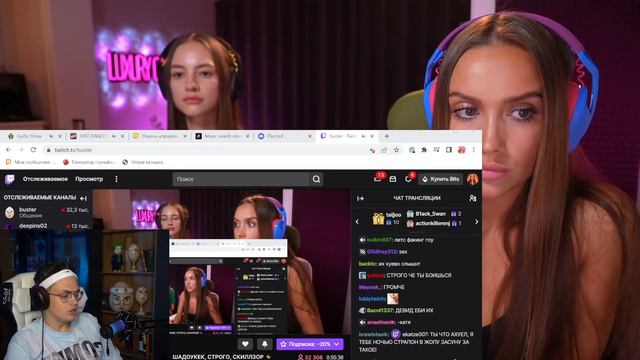
Task: Show previous gift leaderboard entries
Action: click(357, 222)
